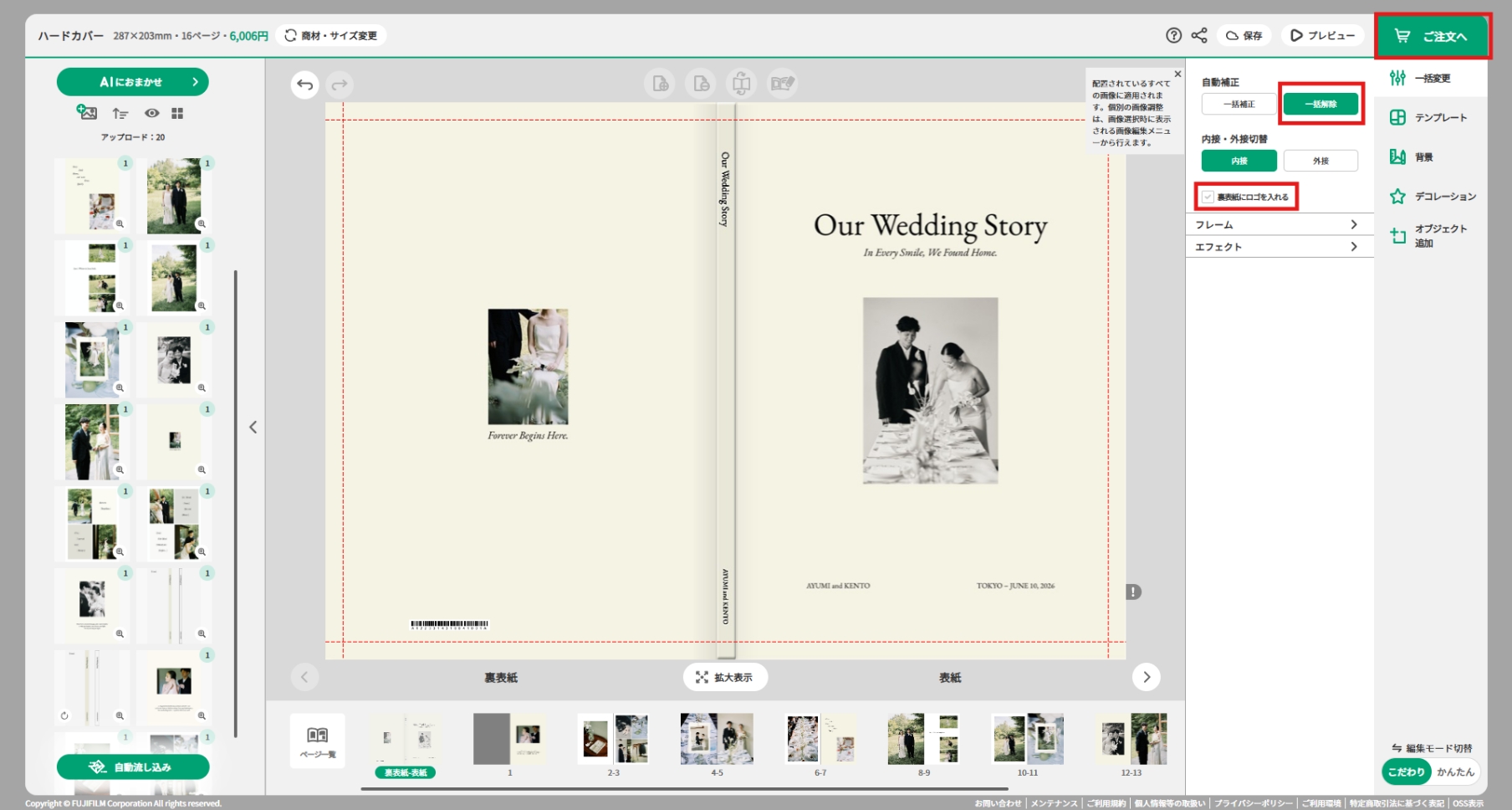Open the 背景 background tool
Viewport: 1512px width, 810px height.
point(1397,157)
